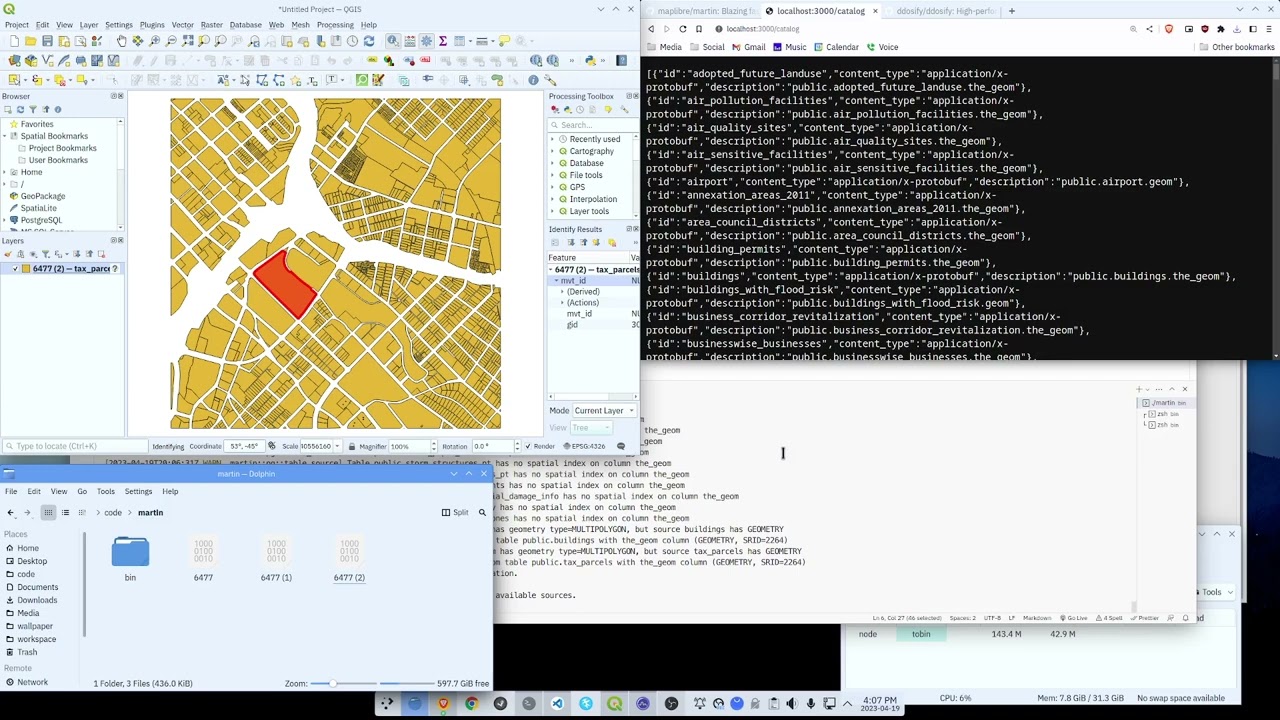
Task: Filter the Browser panel
Action: click(33, 109)
